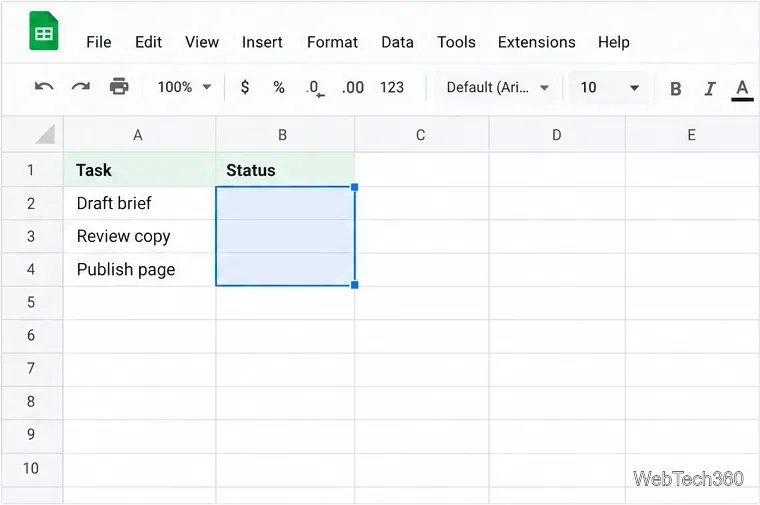Select row 7 header
This screenshot has width=760, height=505.
tap(32, 369)
